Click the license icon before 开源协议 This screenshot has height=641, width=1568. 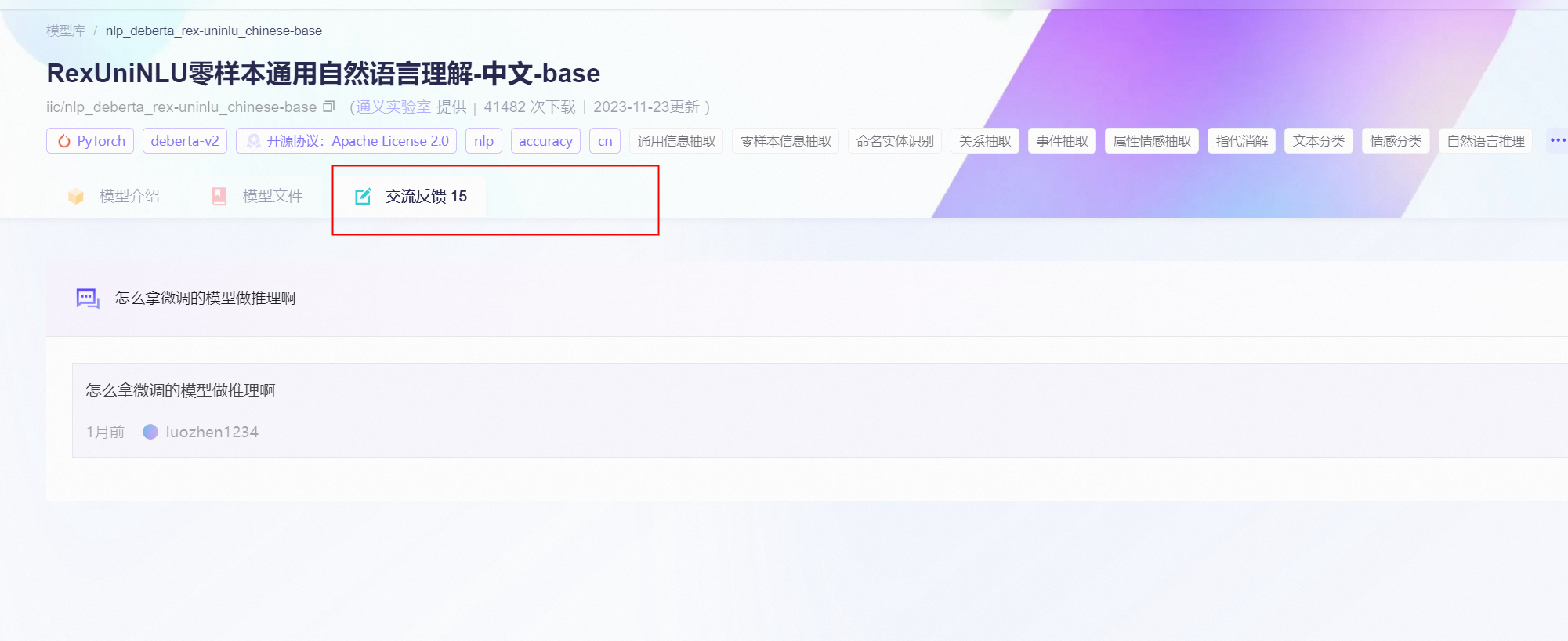[254, 141]
